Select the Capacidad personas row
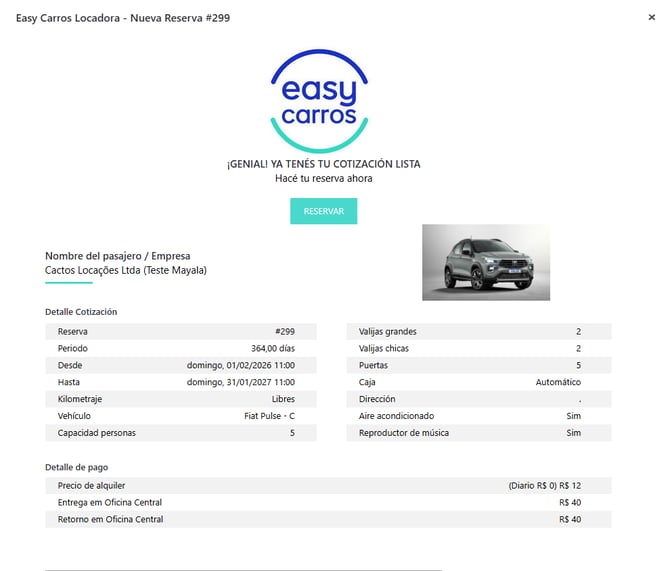Image resolution: width=670 pixels, height=571 pixels. coord(180,433)
